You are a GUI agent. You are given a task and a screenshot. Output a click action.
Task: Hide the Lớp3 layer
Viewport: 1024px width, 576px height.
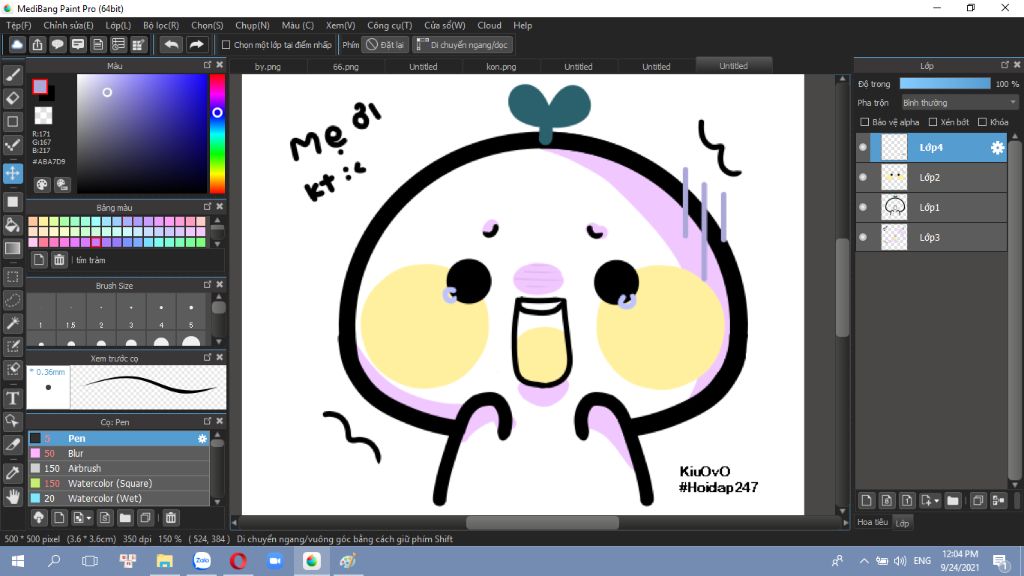pyautogui.click(x=863, y=238)
